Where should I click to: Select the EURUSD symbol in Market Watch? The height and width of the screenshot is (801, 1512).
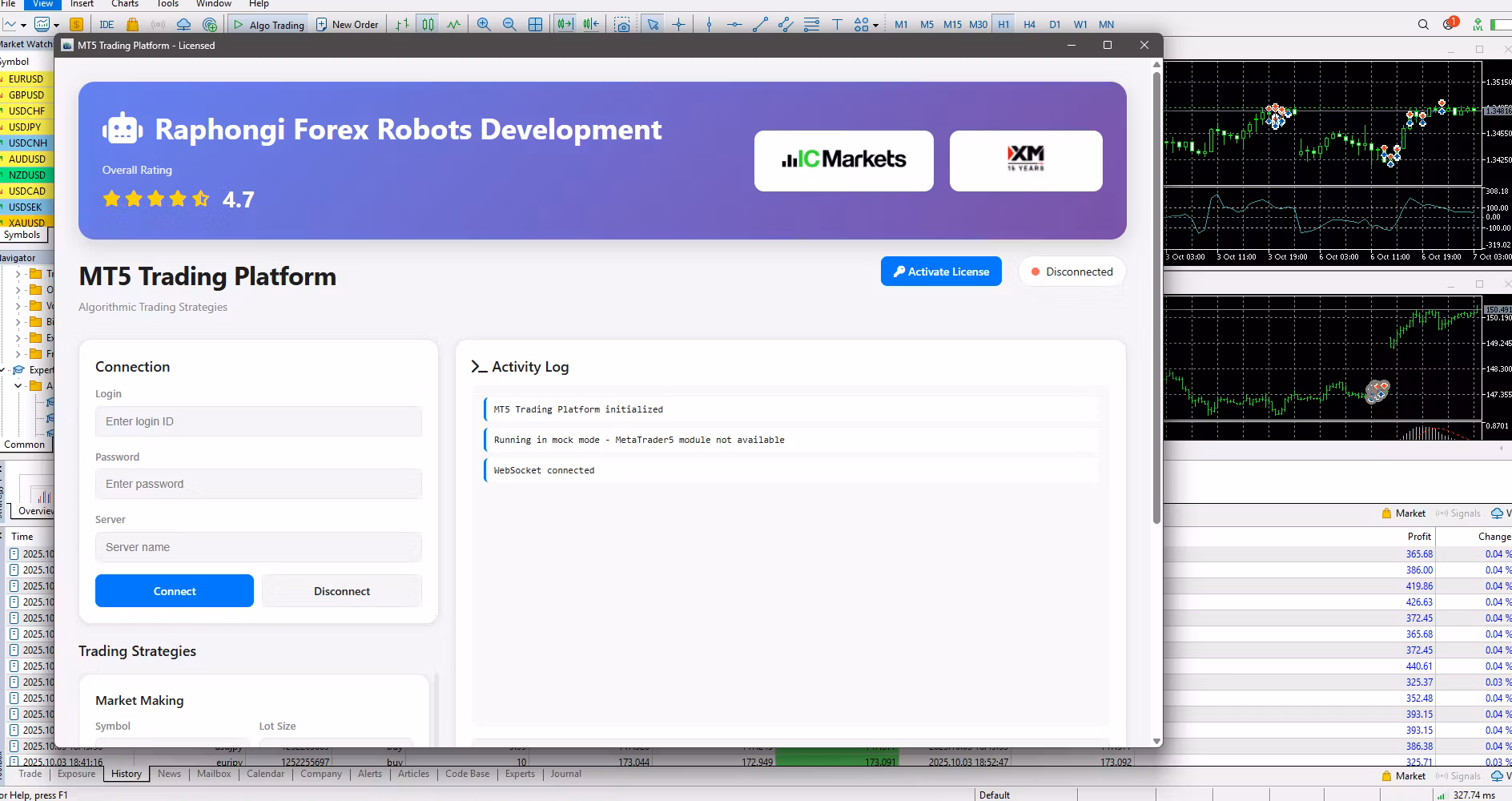26,79
